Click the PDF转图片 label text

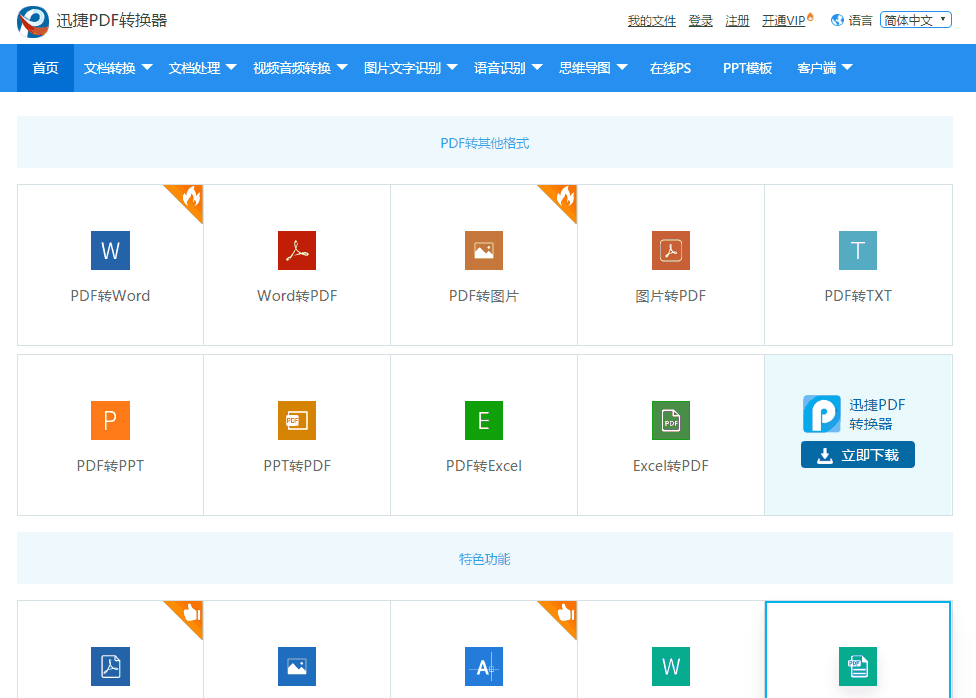click(x=484, y=296)
